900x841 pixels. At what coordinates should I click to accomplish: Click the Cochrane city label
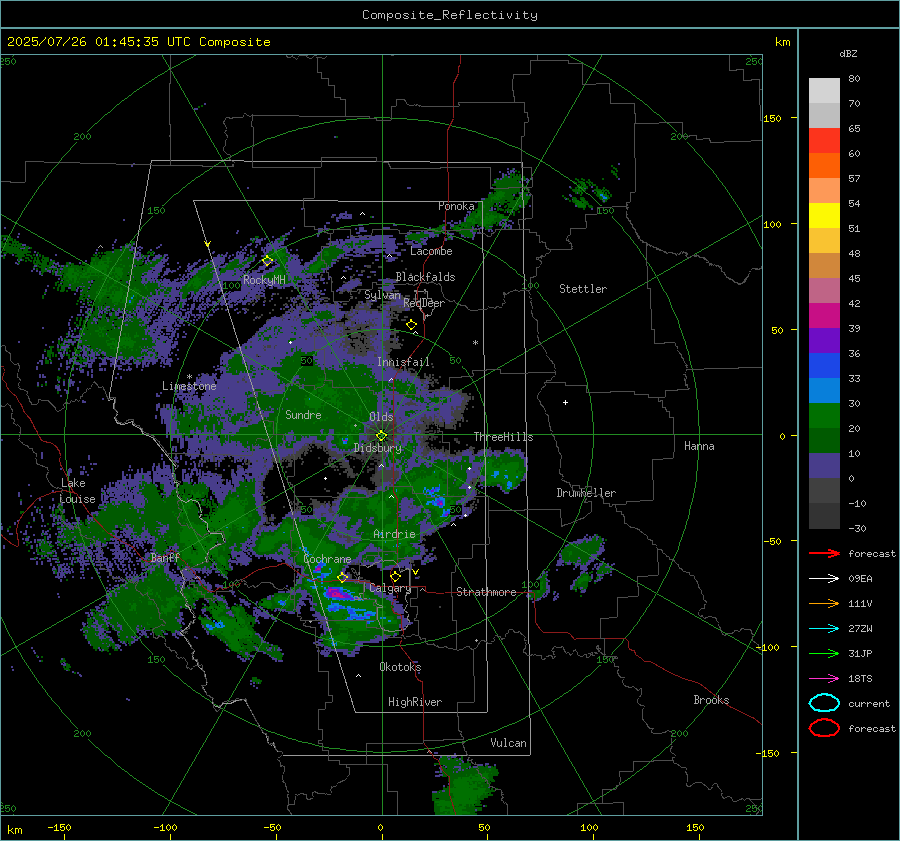(x=327, y=559)
